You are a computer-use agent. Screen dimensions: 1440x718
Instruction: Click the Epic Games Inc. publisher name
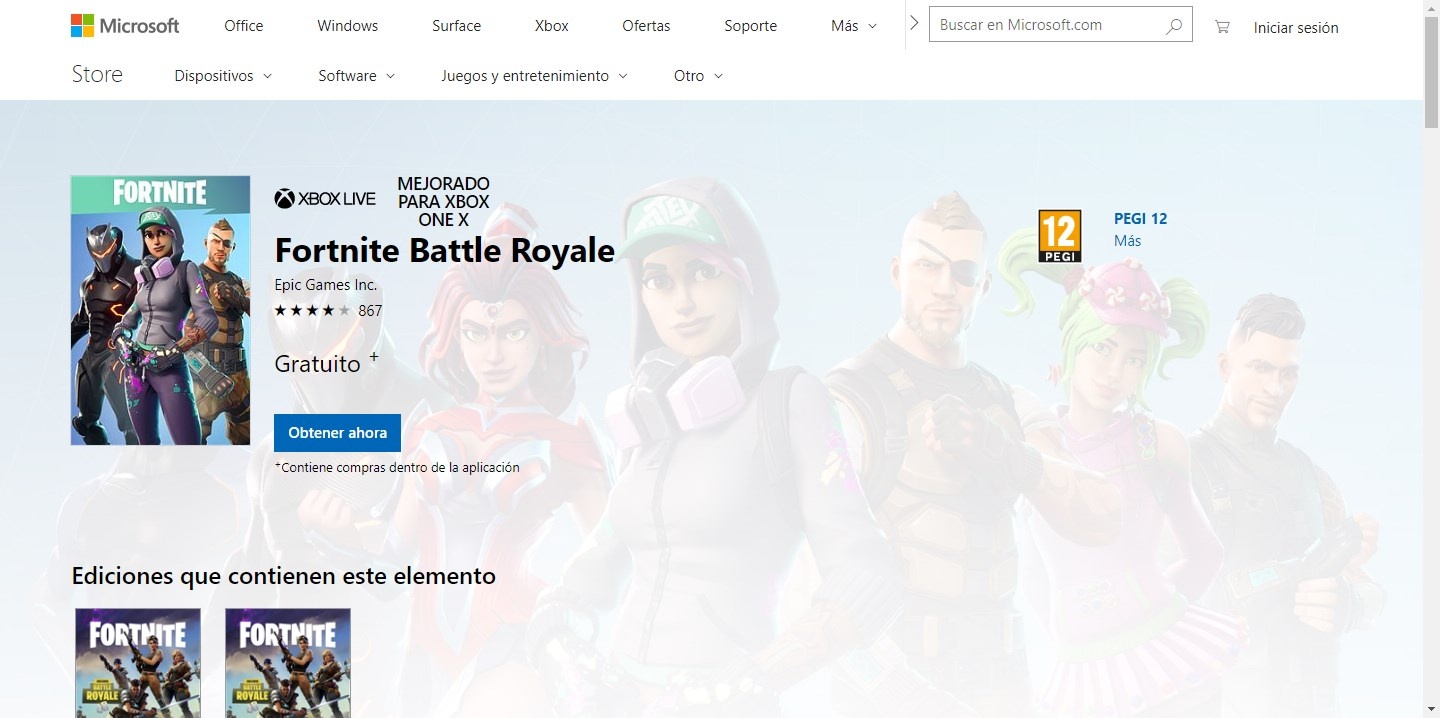tap(326, 285)
